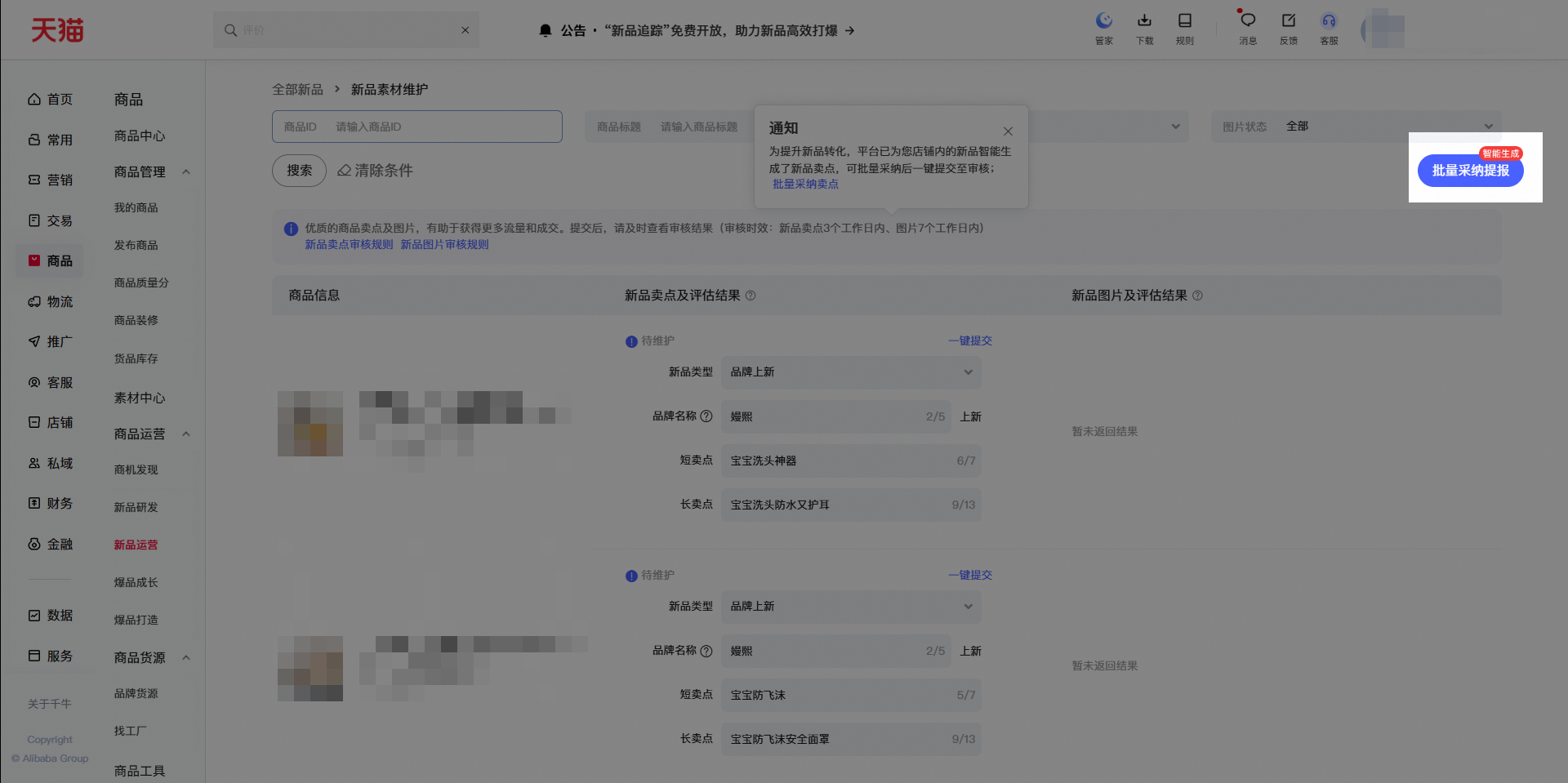Open 交易 in left sidebar
The height and width of the screenshot is (783, 1568).
click(51, 221)
